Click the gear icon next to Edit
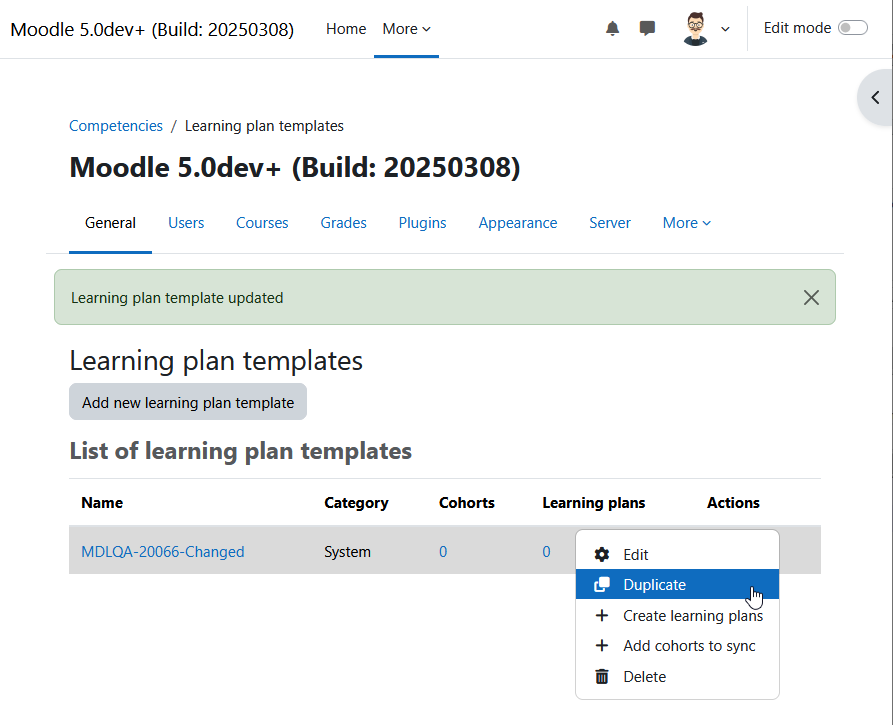 click(x=601, y=554)
